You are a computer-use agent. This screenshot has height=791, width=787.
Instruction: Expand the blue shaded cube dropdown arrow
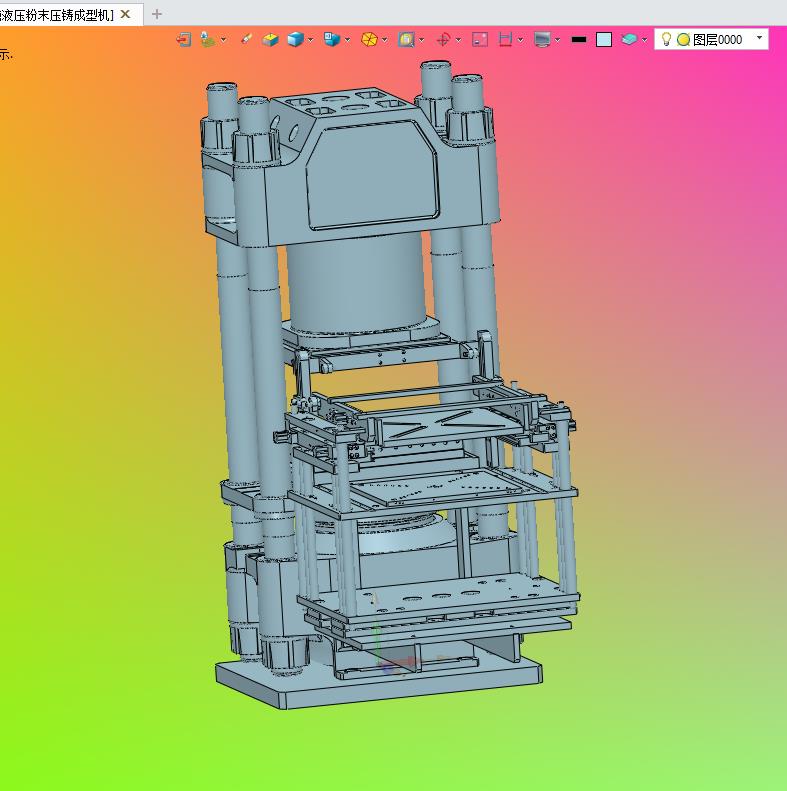(x=311, y=40)
